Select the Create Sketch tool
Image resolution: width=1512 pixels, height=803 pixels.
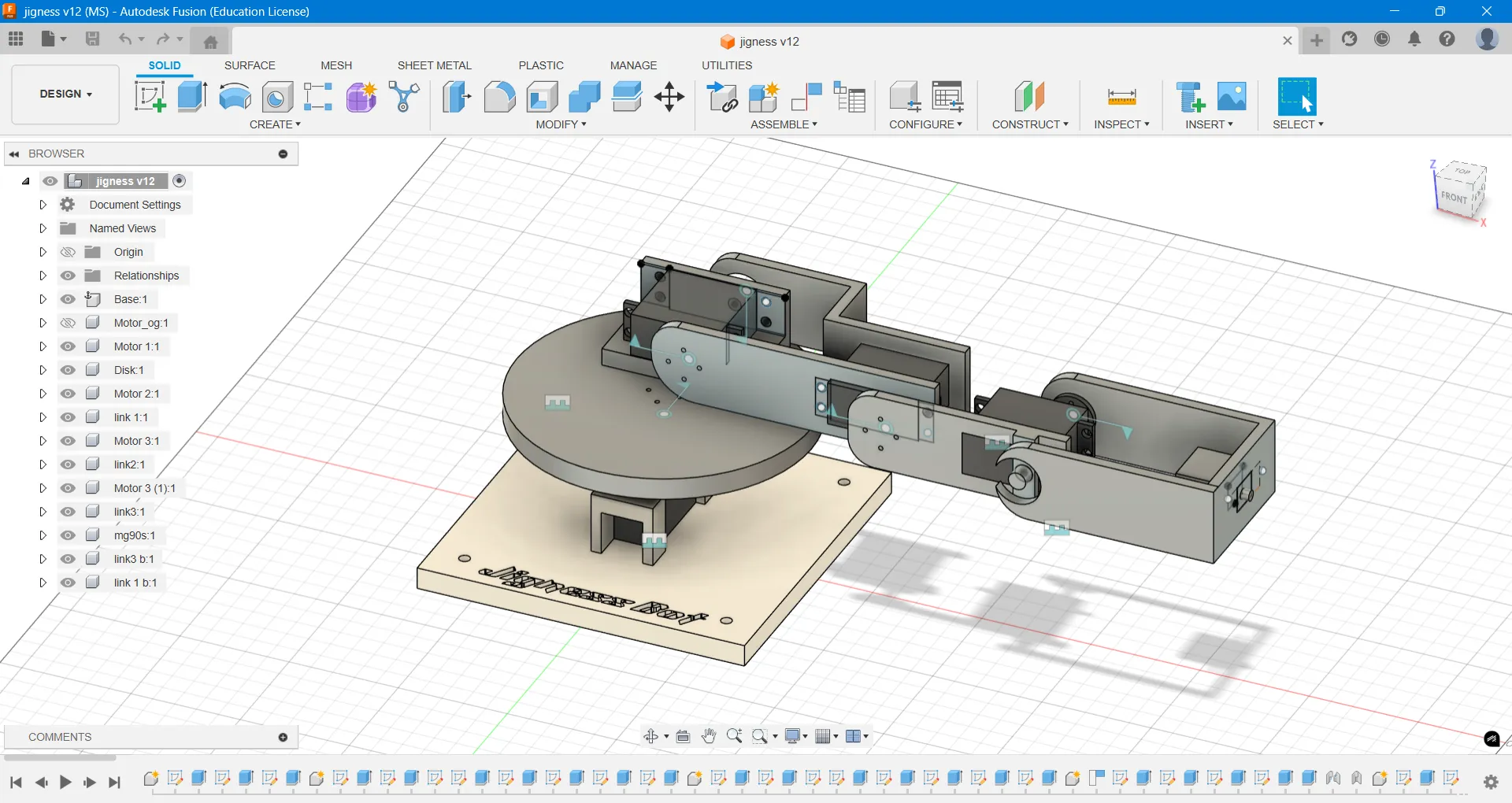click(150, 97)
